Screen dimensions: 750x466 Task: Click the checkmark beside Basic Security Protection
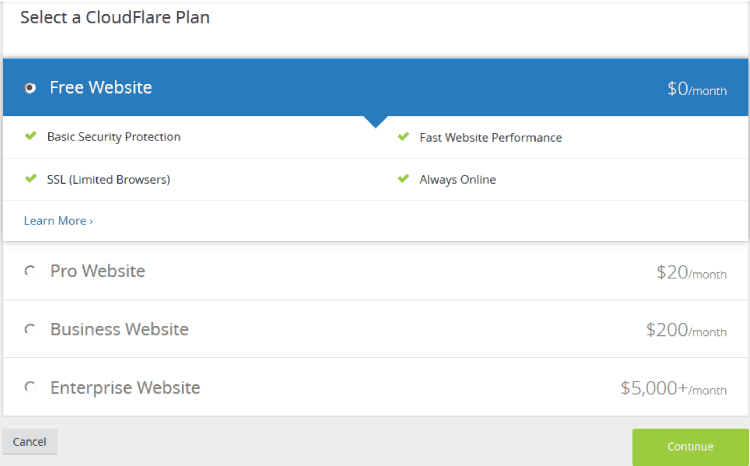[x=31, y=136]
